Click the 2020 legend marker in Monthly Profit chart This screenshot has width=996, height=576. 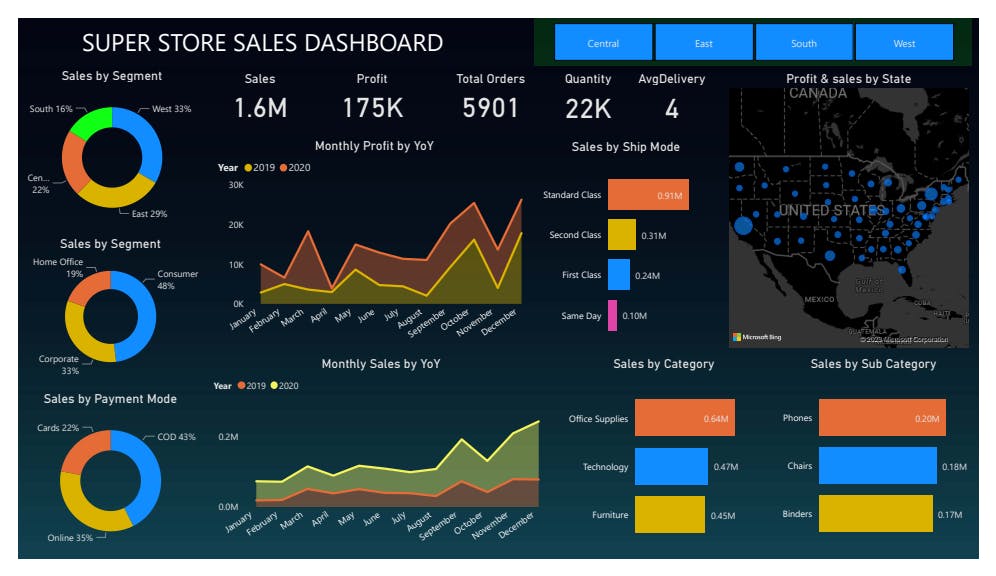(x=284, y=168)
